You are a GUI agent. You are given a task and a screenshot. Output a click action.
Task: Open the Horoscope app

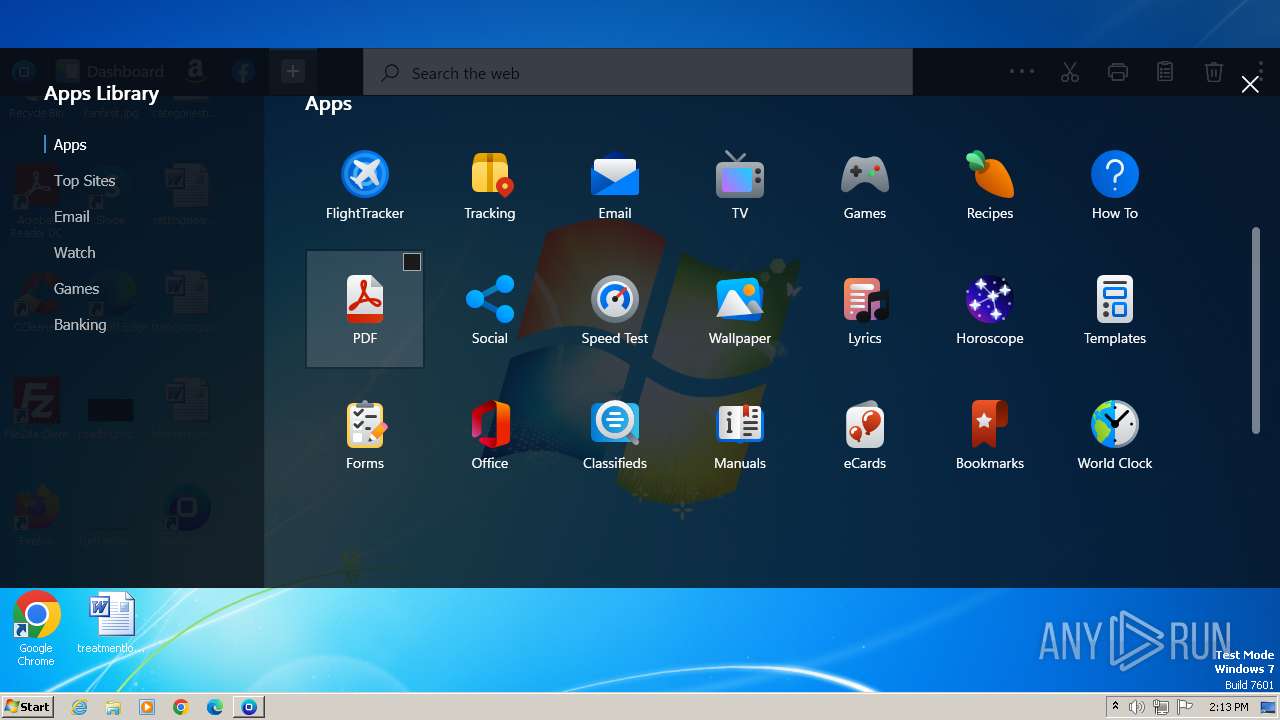pos(990,310)
